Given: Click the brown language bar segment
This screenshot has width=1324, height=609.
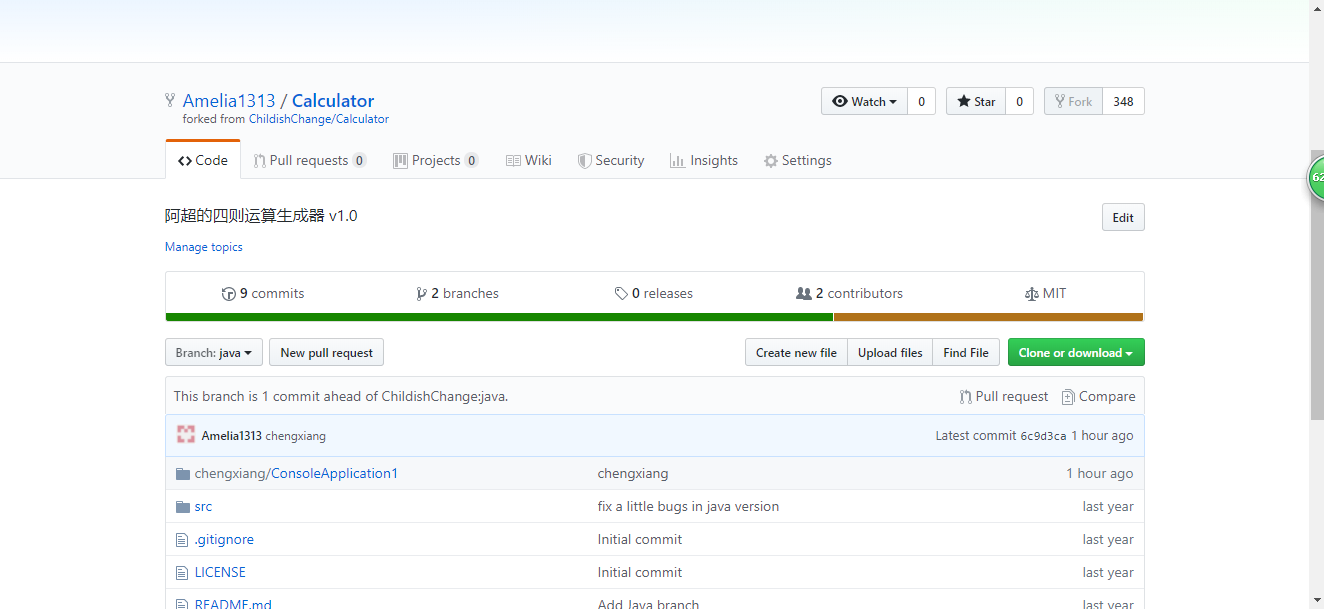Looking at the screenshot, I should (988, 317).
